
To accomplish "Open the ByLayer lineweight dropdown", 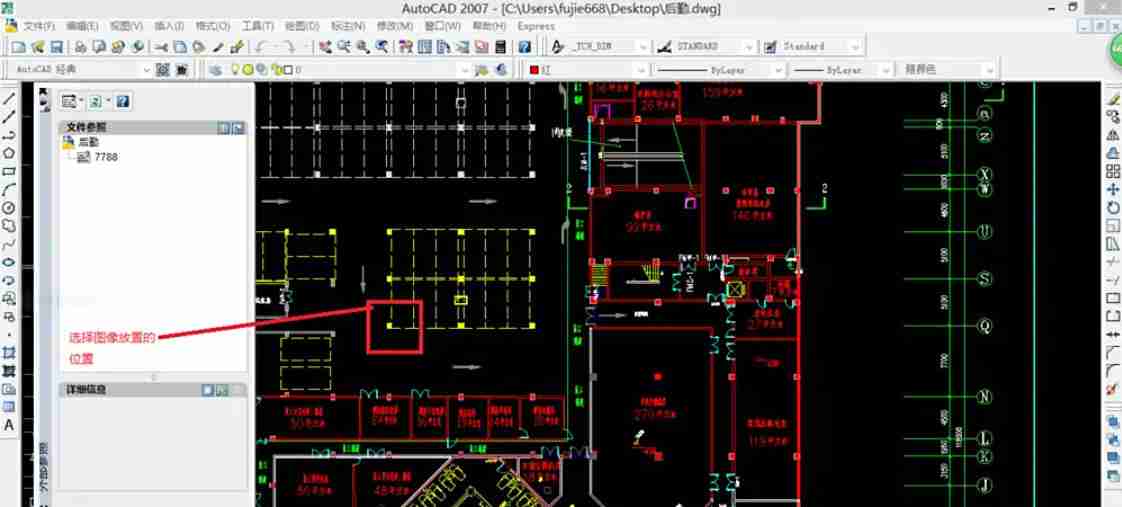I will 884,69.
